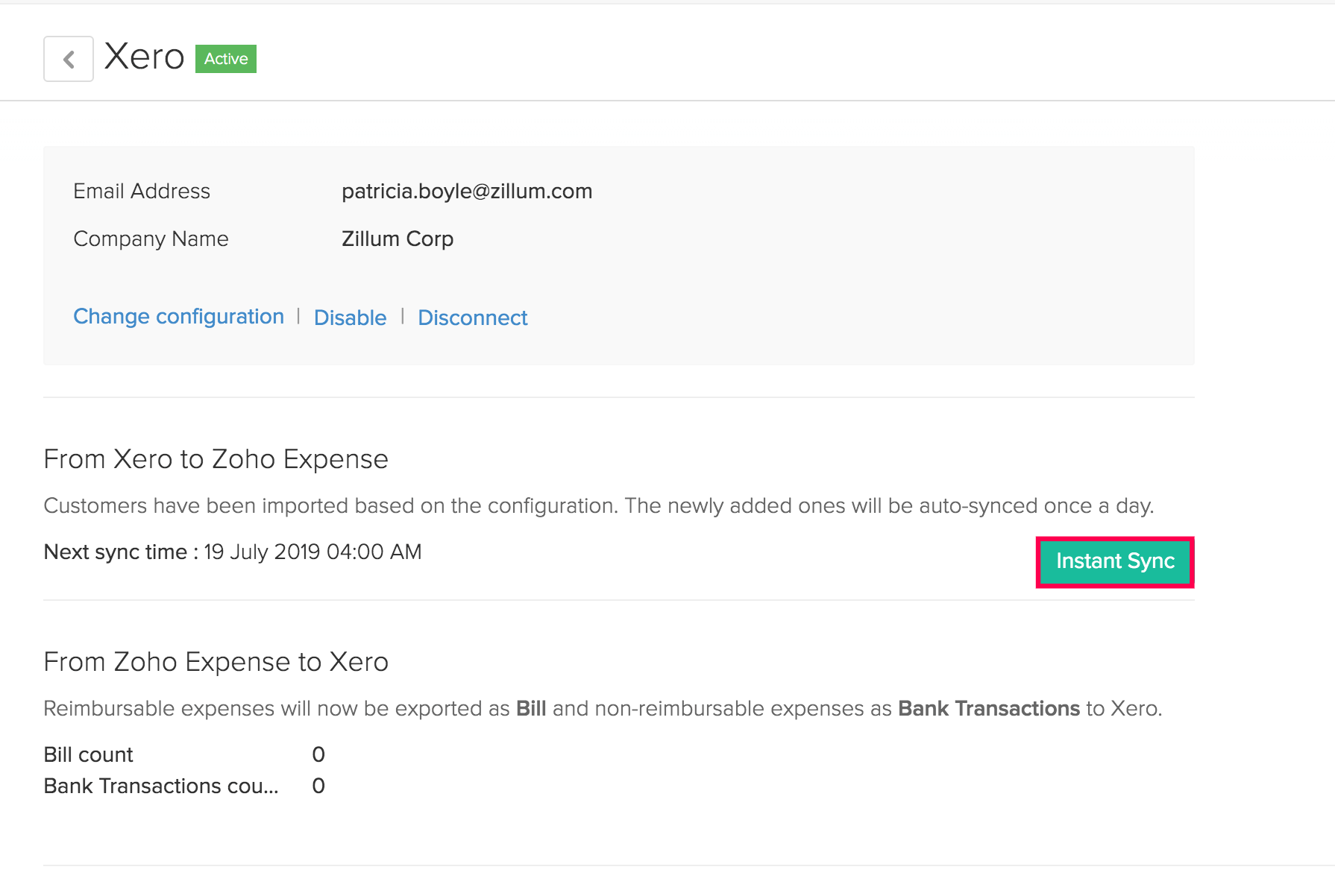This screenshot has height=896, width=1335.
Task: Click the Bill count value zero
Action: pyautogui.click(x=318, y=755)
